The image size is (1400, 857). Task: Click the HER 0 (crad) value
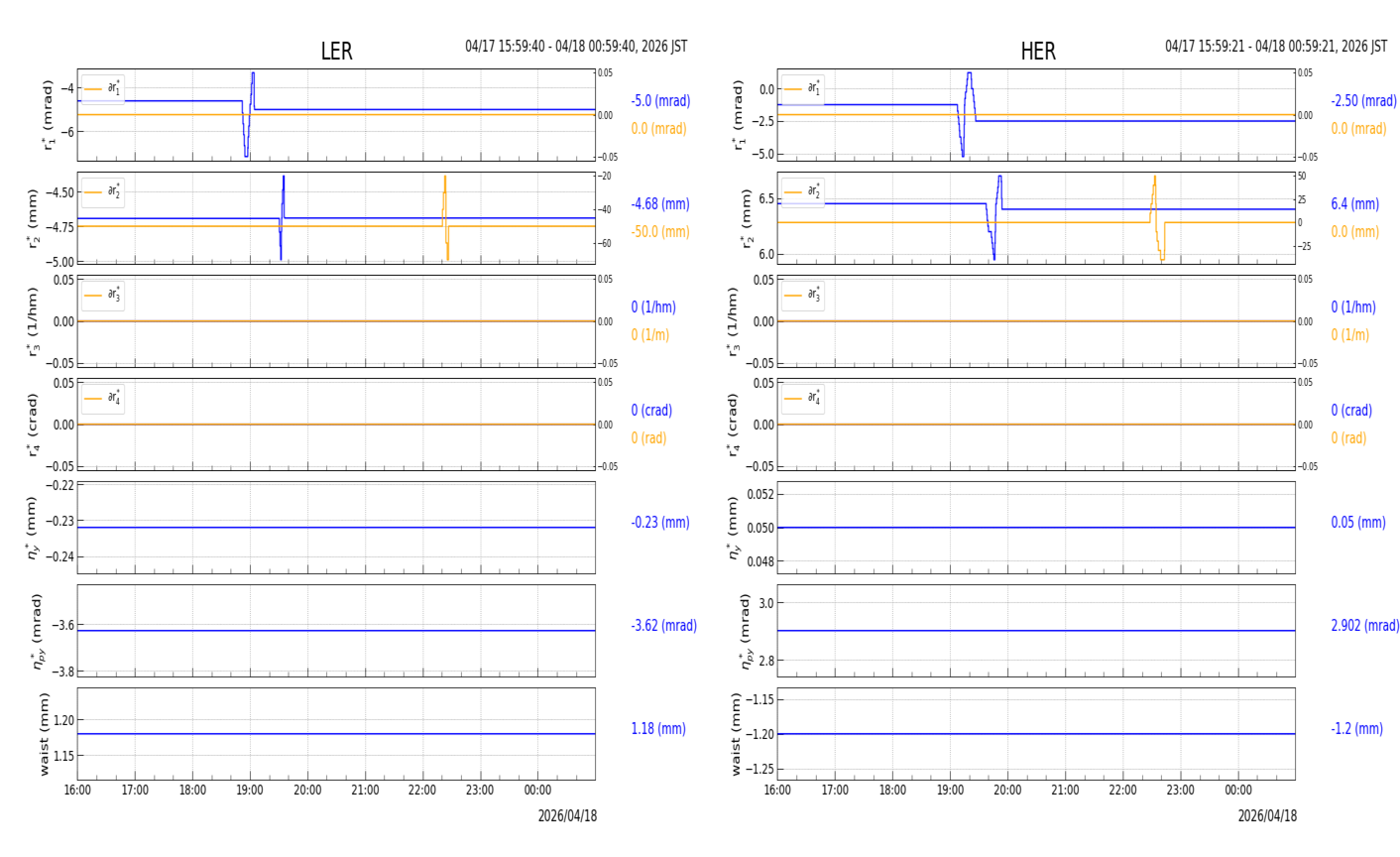[x=1351, y=411]
